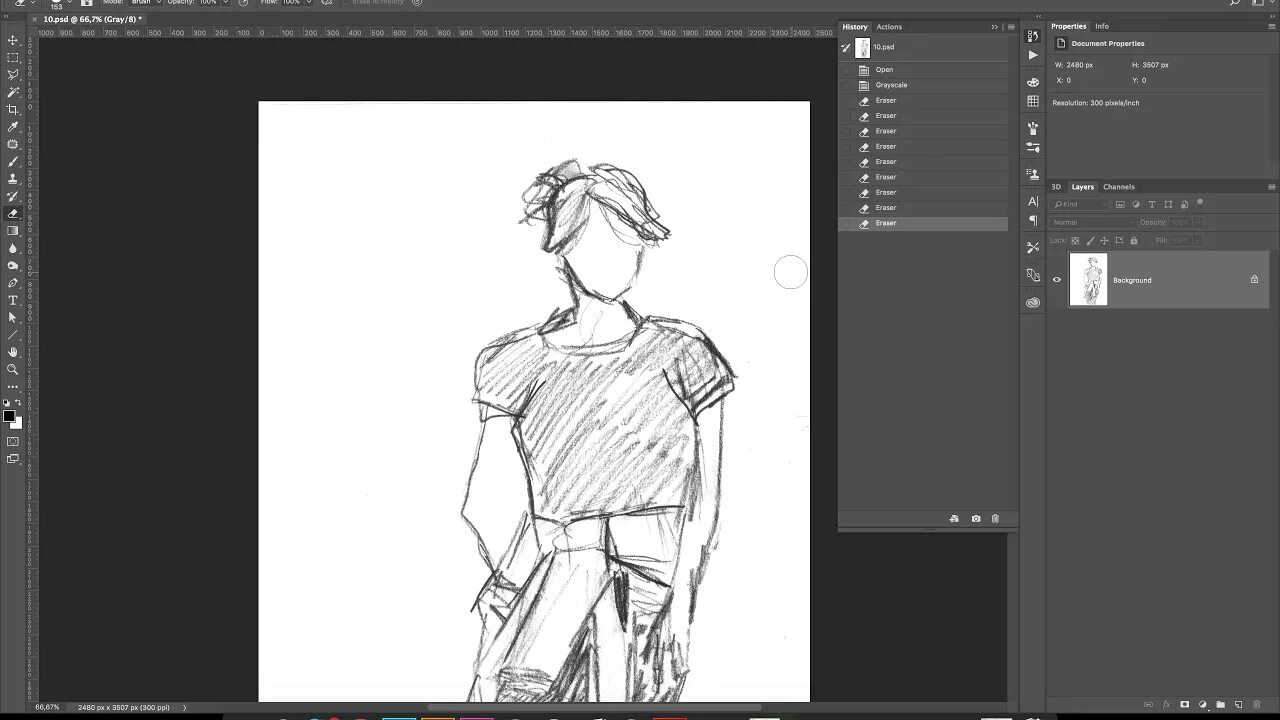Select the Path Selection tool
This screenshot has width=1280, height=720.
coord(13,317)
